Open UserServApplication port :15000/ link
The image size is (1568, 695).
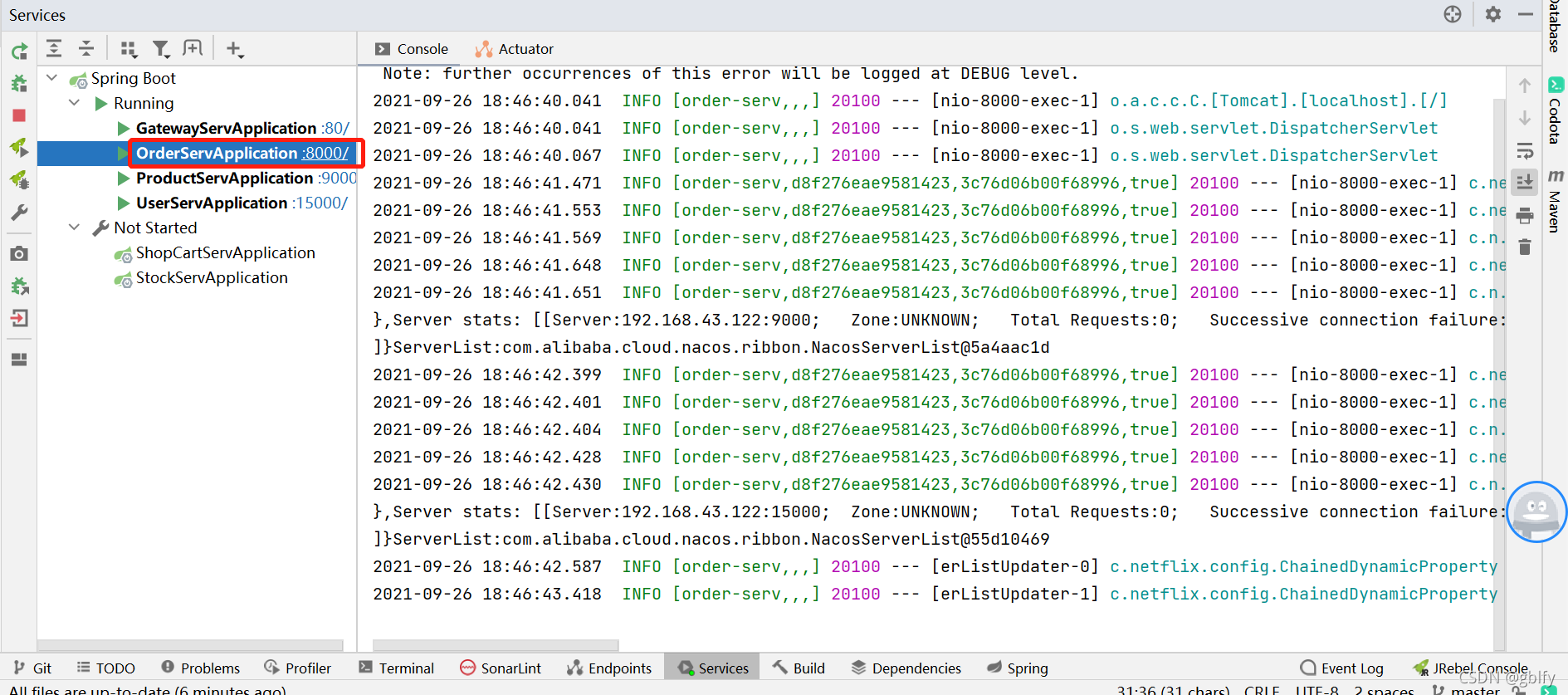pos(320,203)
